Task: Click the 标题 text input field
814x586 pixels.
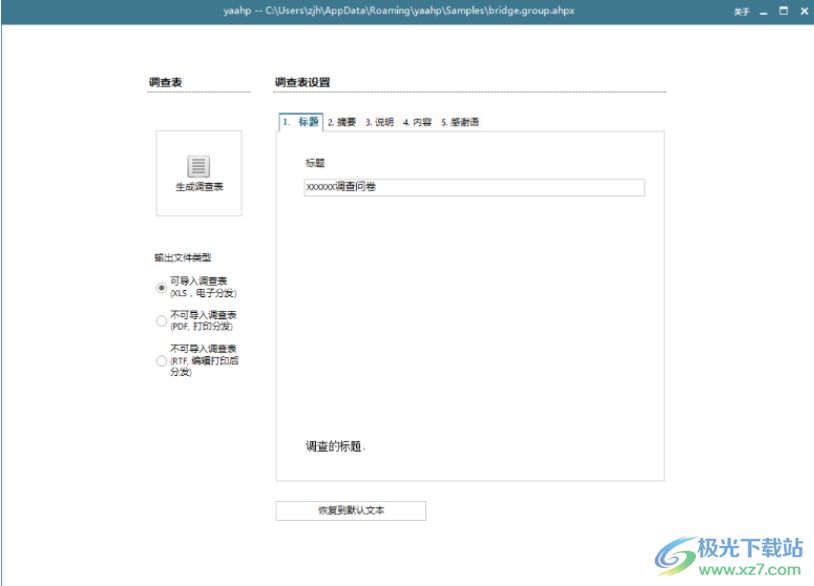Action: tap(474, 187)
